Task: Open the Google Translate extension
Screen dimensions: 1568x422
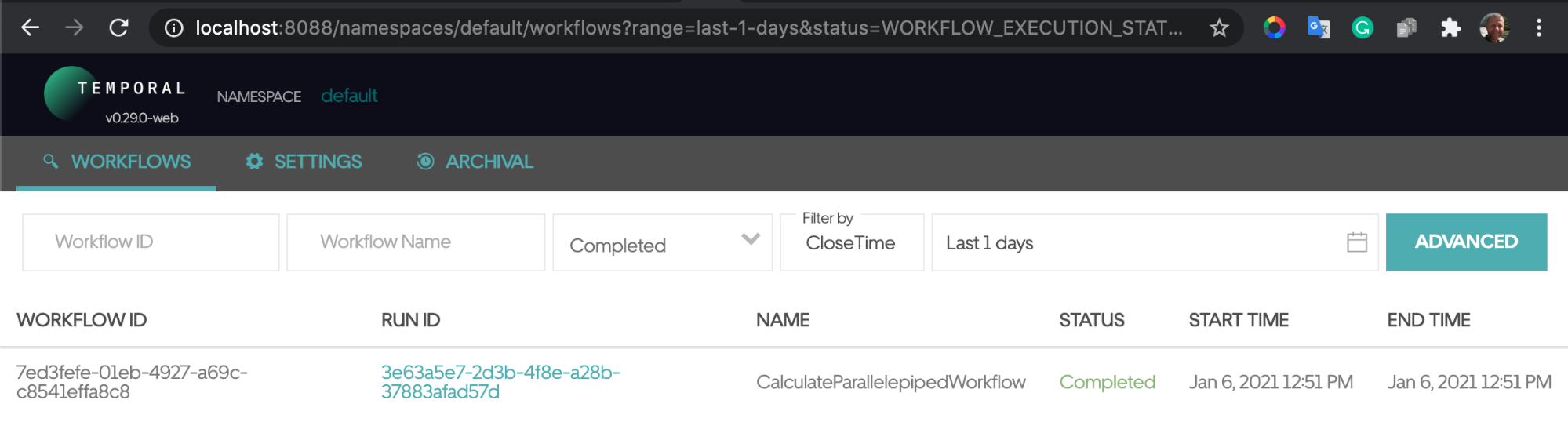Action: (x=1319, y=28)
